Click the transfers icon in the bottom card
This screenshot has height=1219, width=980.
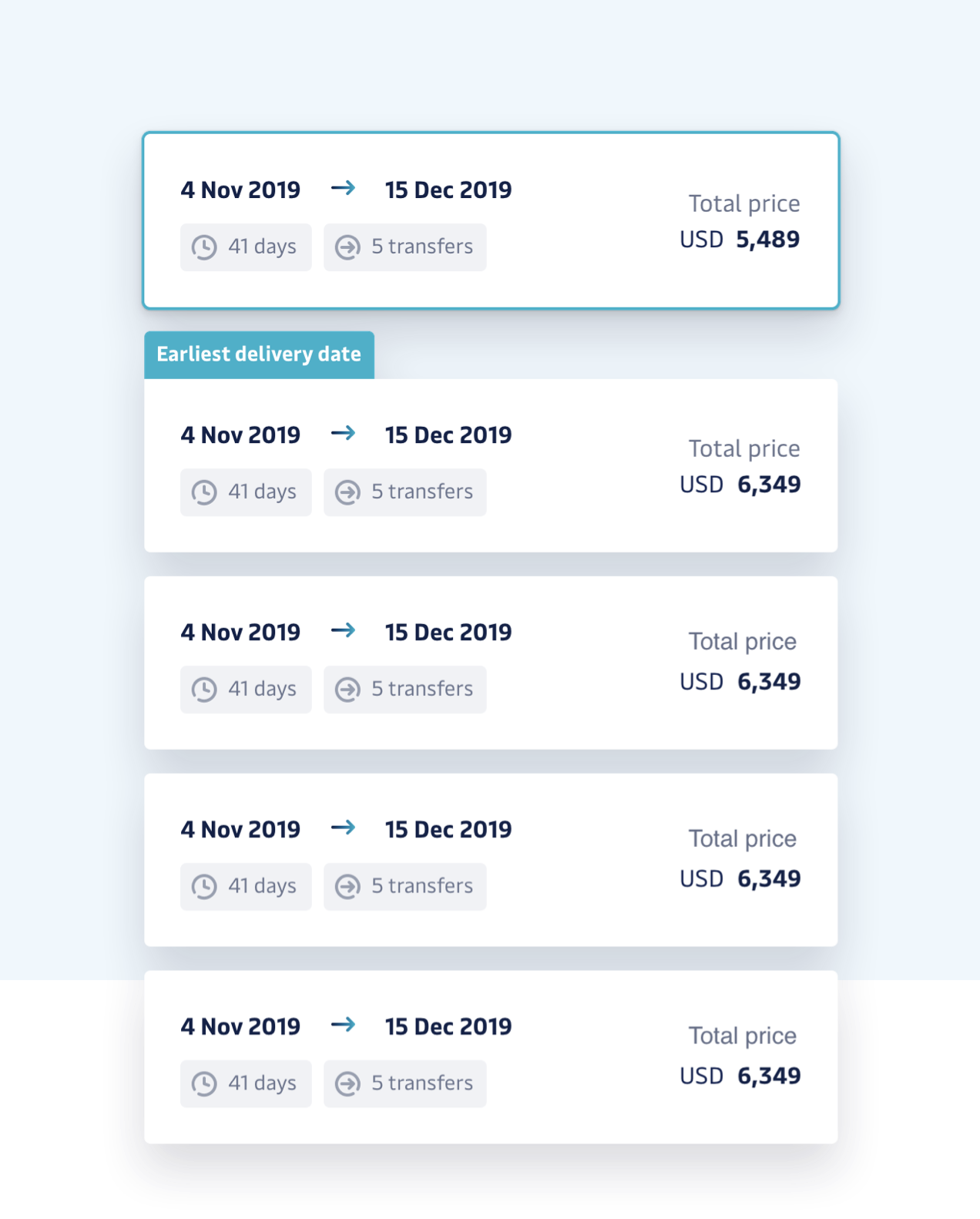point(347,1084)
